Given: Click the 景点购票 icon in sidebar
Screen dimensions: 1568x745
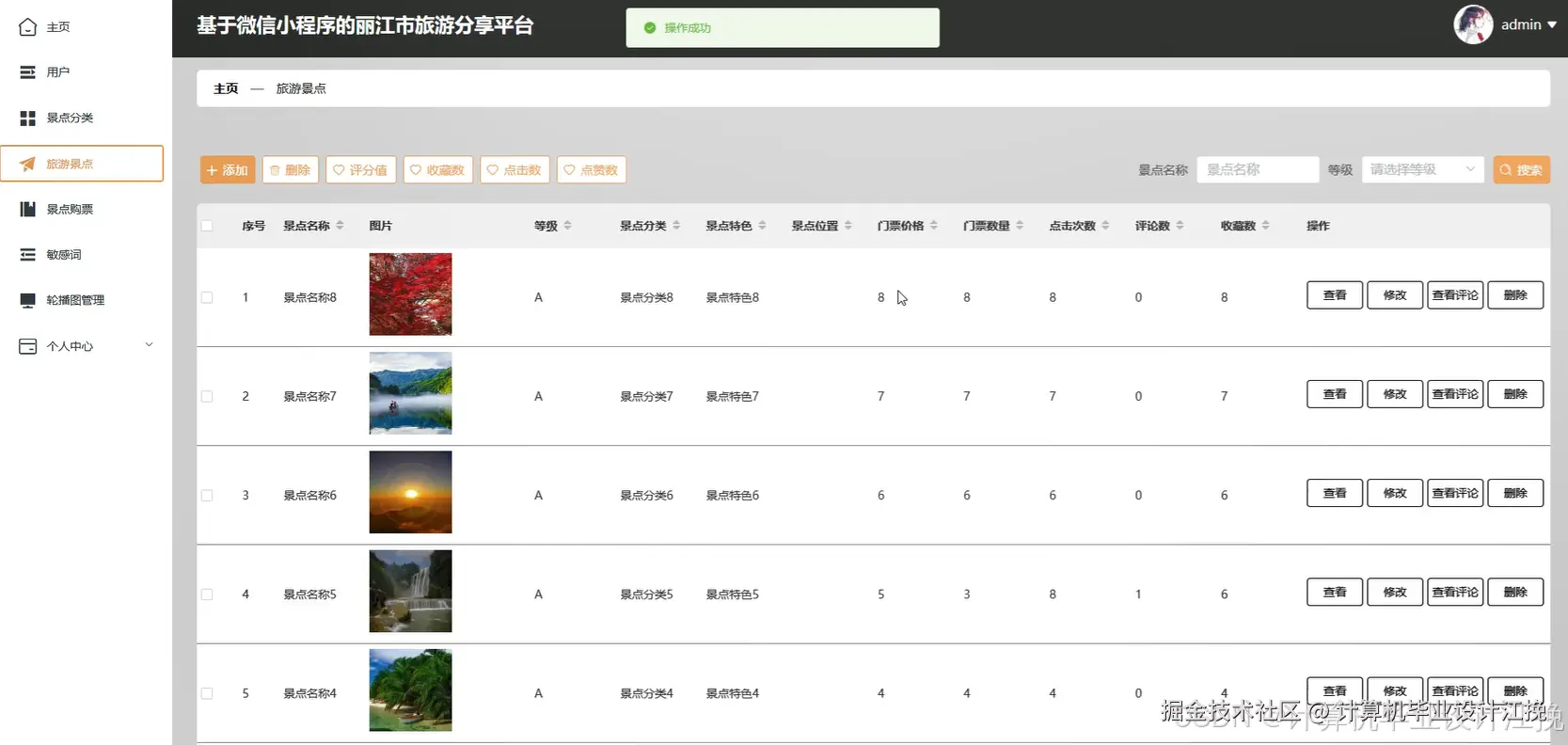Looking at the screenshot, I should [28, 209].
